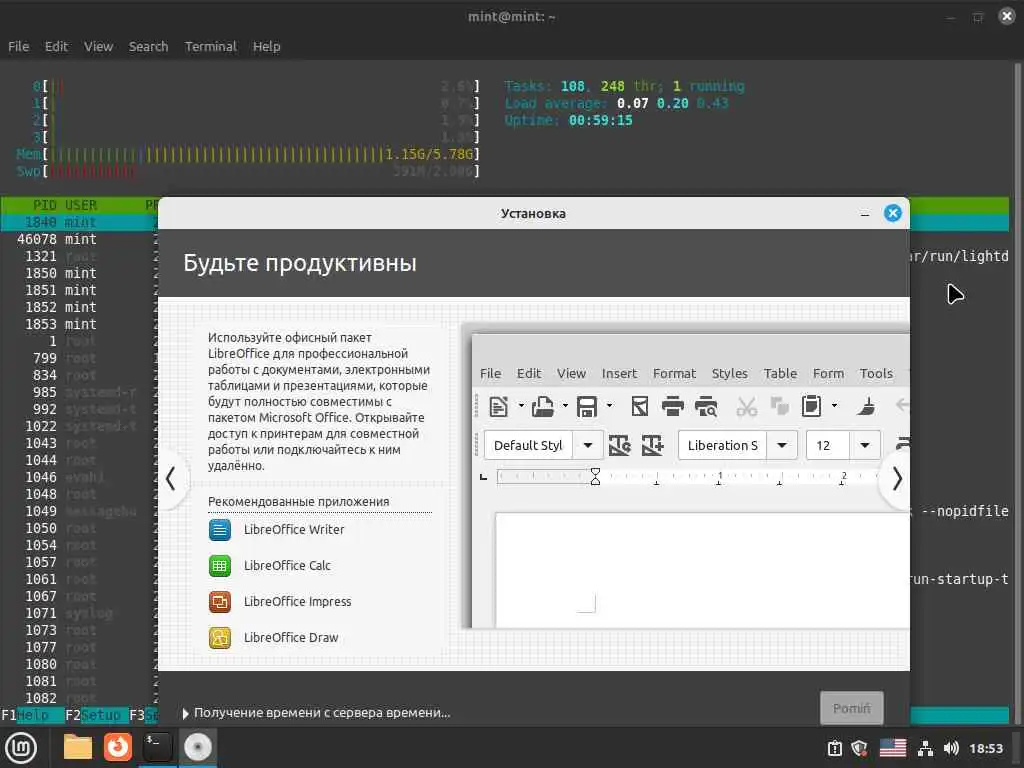
Task: Click the New document icon in LibreOffice preview
Action: point(498,406)
